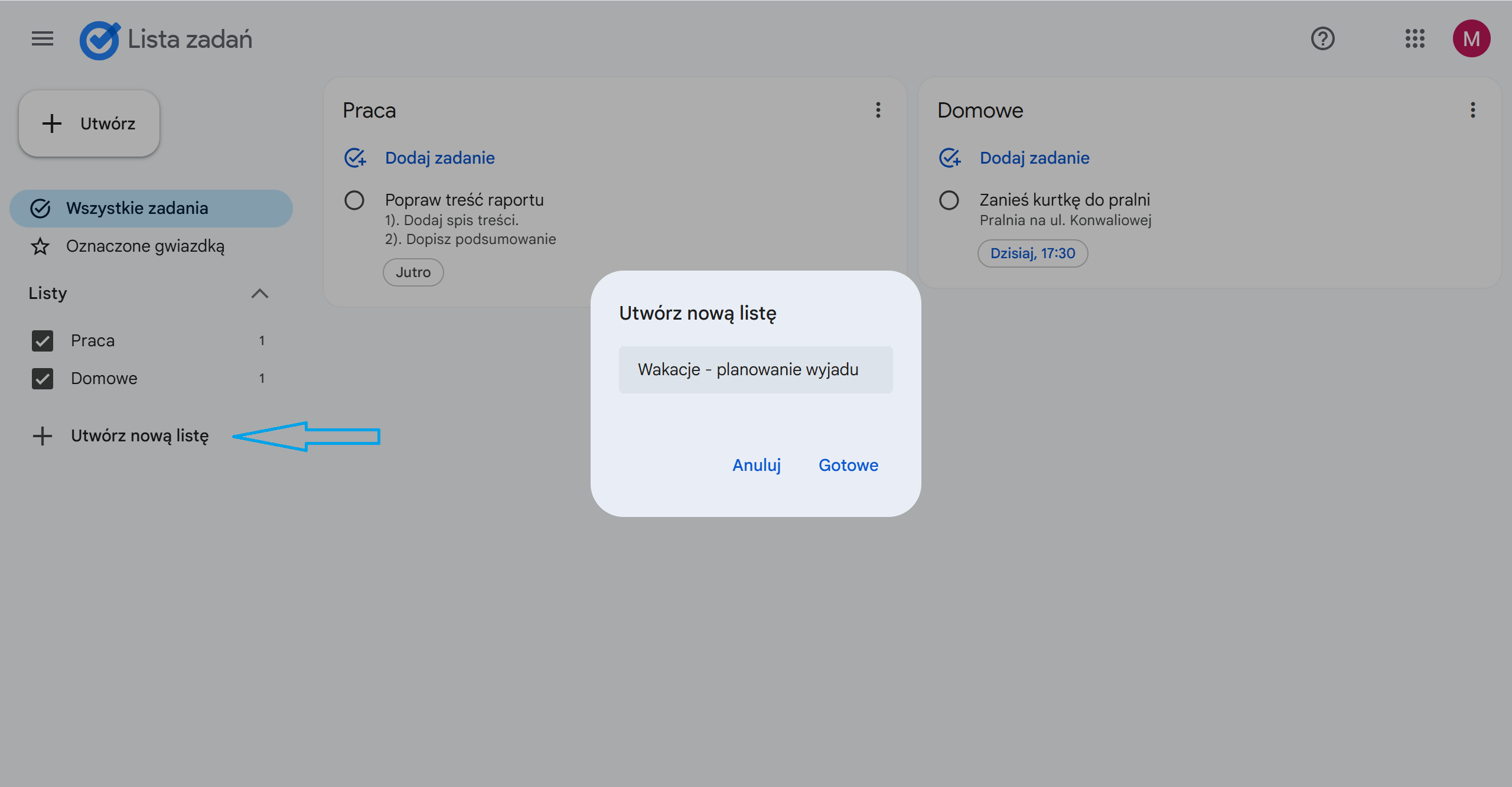Open Domowe list three-dot menu
This screenshot has width=1512, height=787.
(x=1473, y=110)
